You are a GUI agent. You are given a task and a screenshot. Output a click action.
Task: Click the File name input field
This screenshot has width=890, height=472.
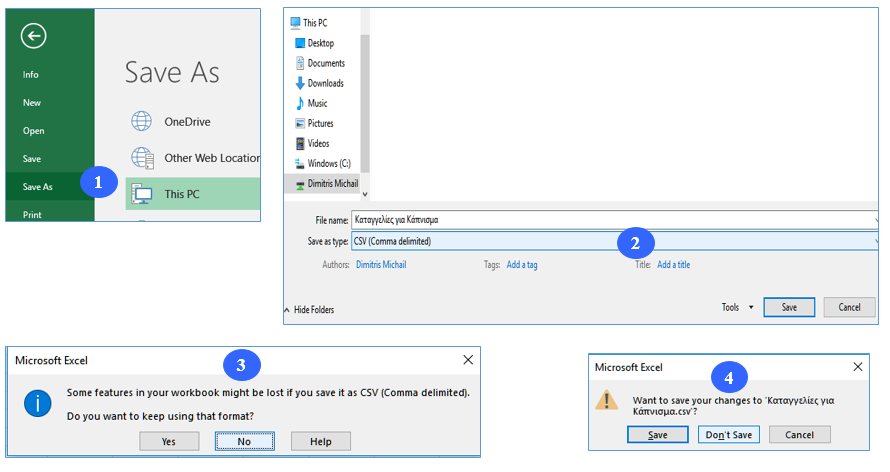coord(613,219)
